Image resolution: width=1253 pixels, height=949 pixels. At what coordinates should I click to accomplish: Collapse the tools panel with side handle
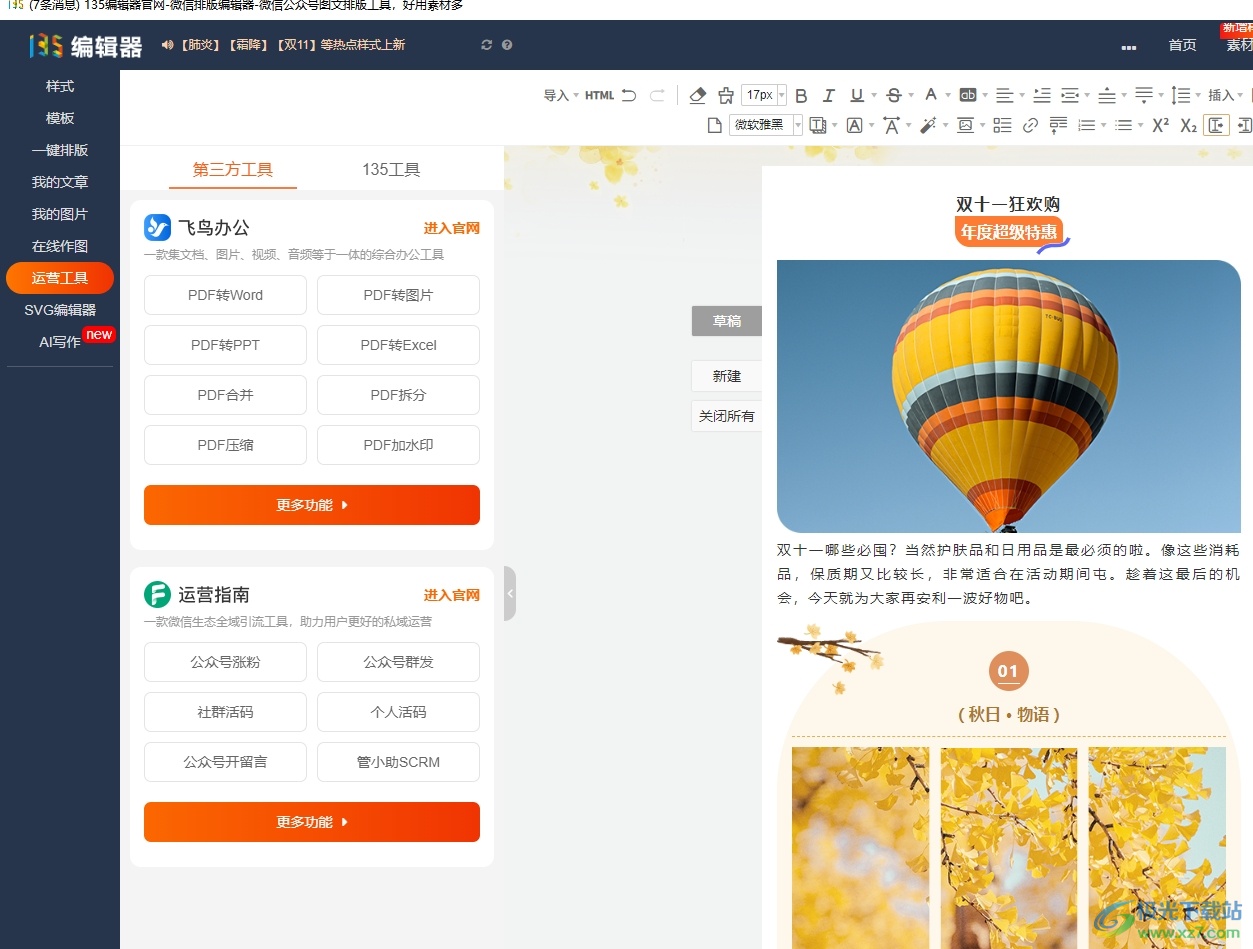[510, 593]
